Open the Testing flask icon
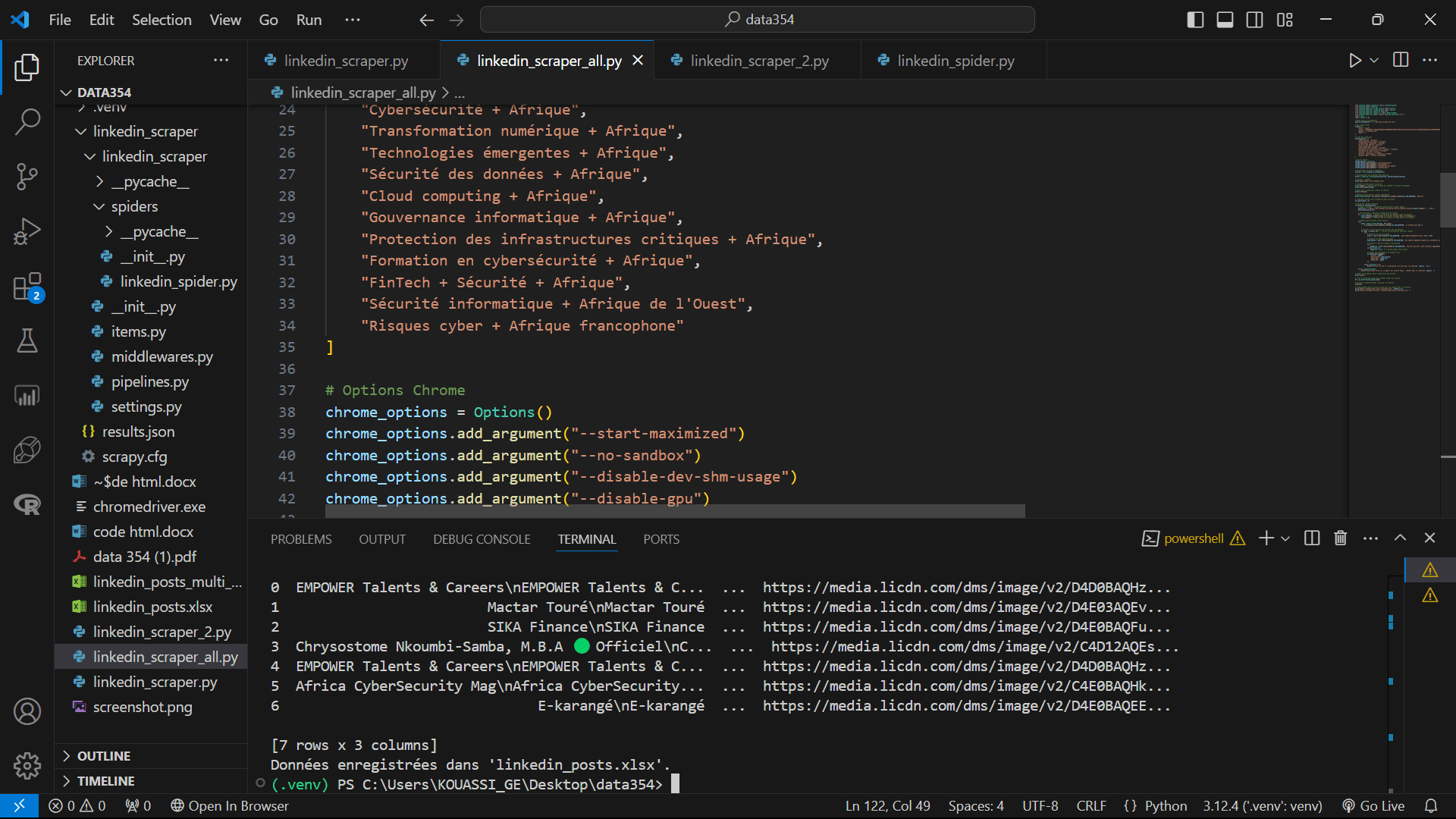Screen dimensions: 1456x819 tap(27, 340)
